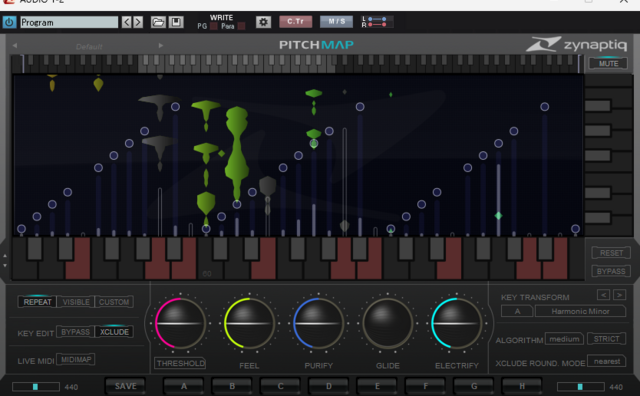Open the L/R channel routing icon
This screenshot has height=396, width=640.
377,22
